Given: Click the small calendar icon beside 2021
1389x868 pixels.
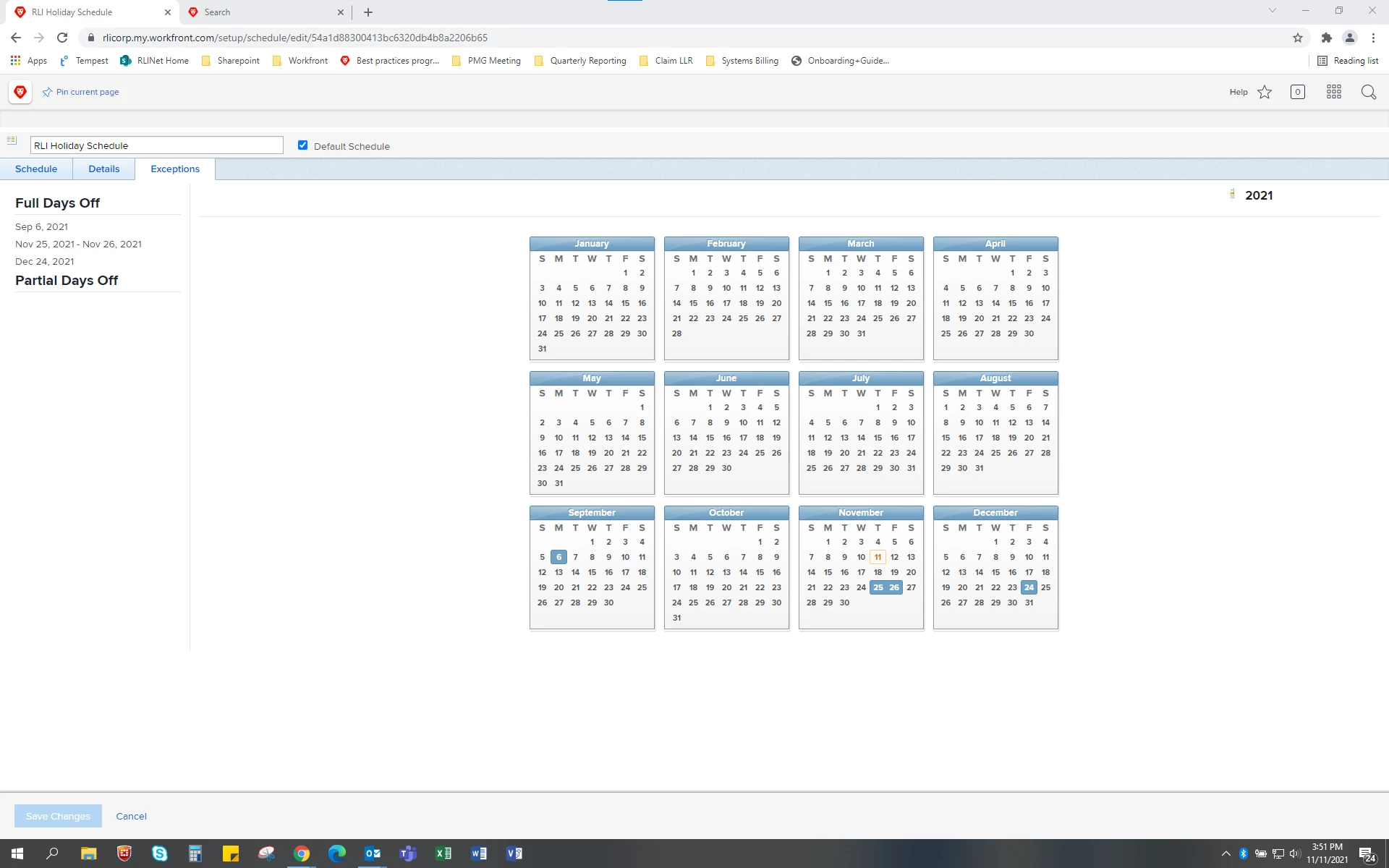Looking at the screenshot, I should click(1232, 194).
